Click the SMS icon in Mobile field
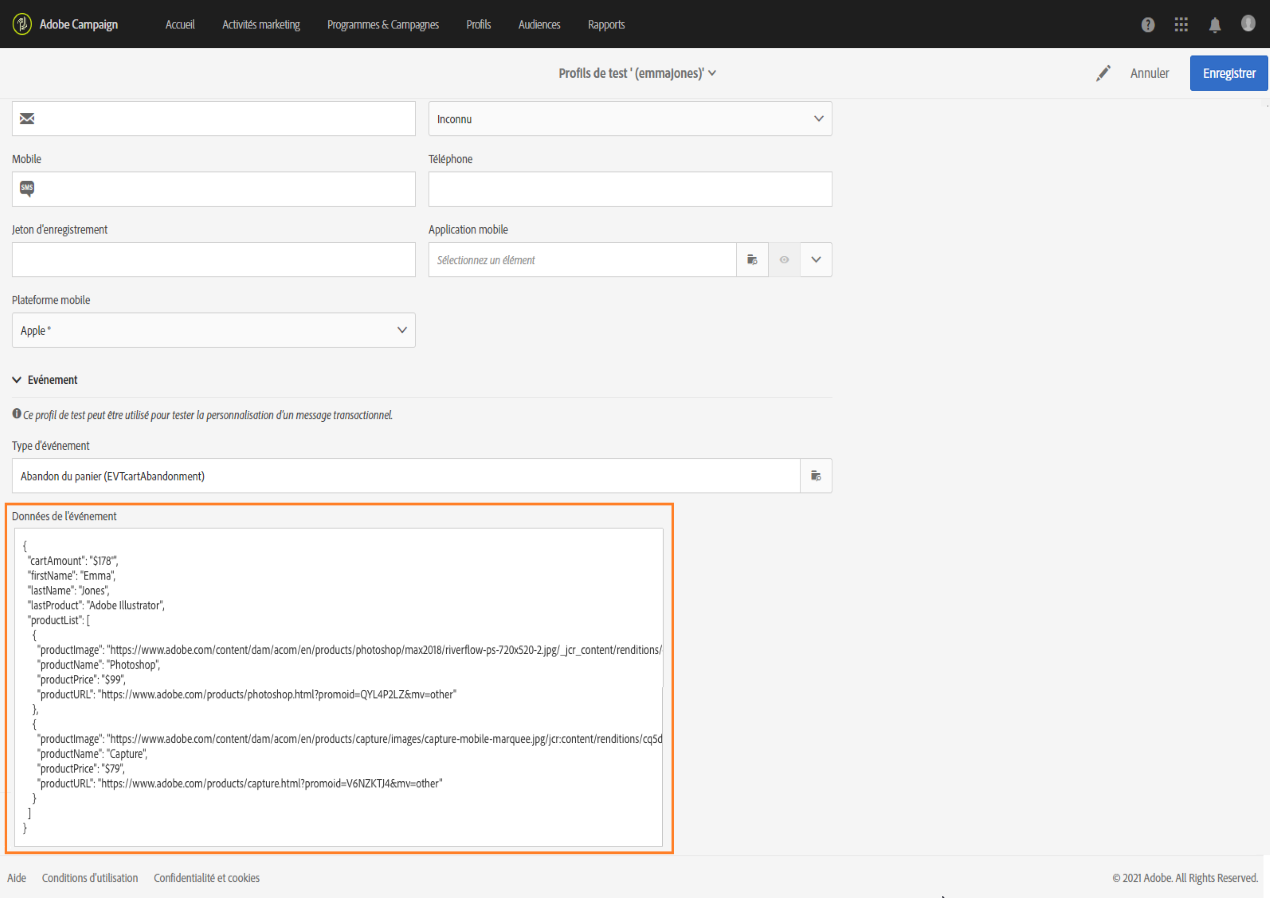Image resolution: width=1270 pixels, height=898 pixels. click(27, 188)
